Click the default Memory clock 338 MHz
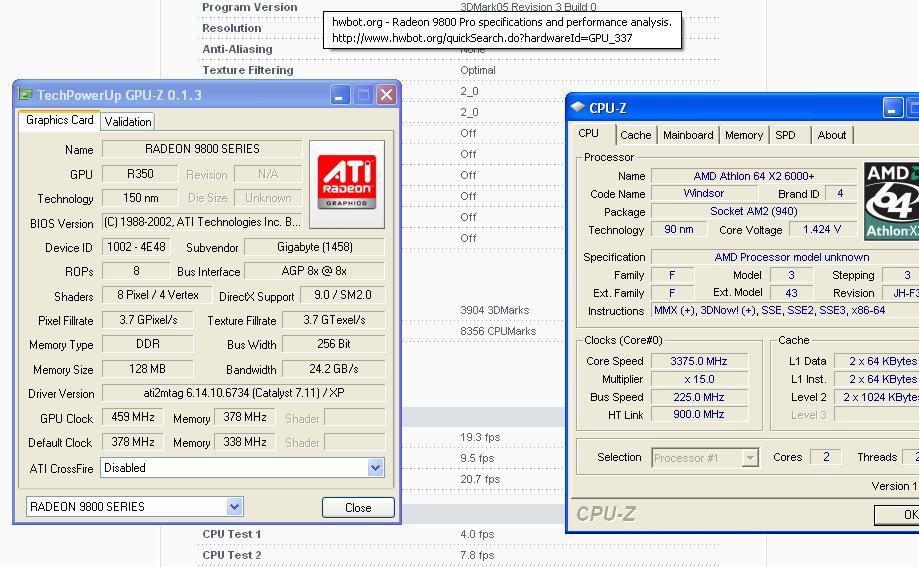This screenshot has width=919, height=567. (x=245, y=442)
